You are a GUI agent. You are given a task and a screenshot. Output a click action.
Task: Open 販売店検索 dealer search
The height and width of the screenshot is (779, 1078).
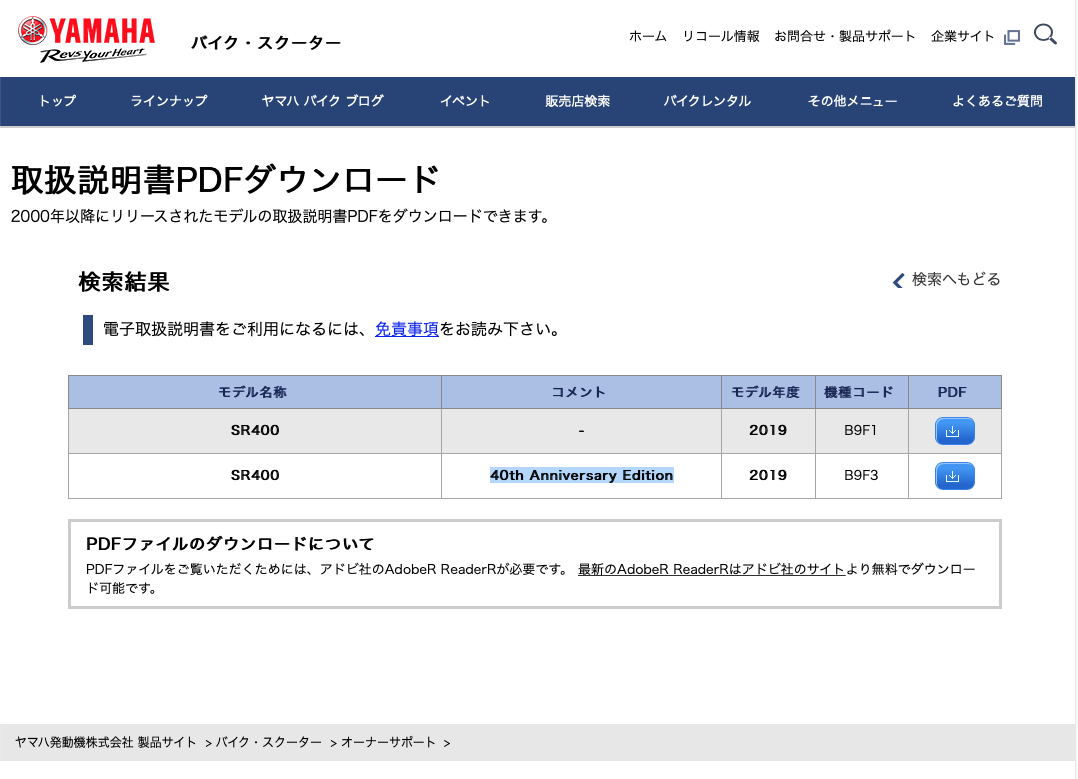tap(577, 101)
